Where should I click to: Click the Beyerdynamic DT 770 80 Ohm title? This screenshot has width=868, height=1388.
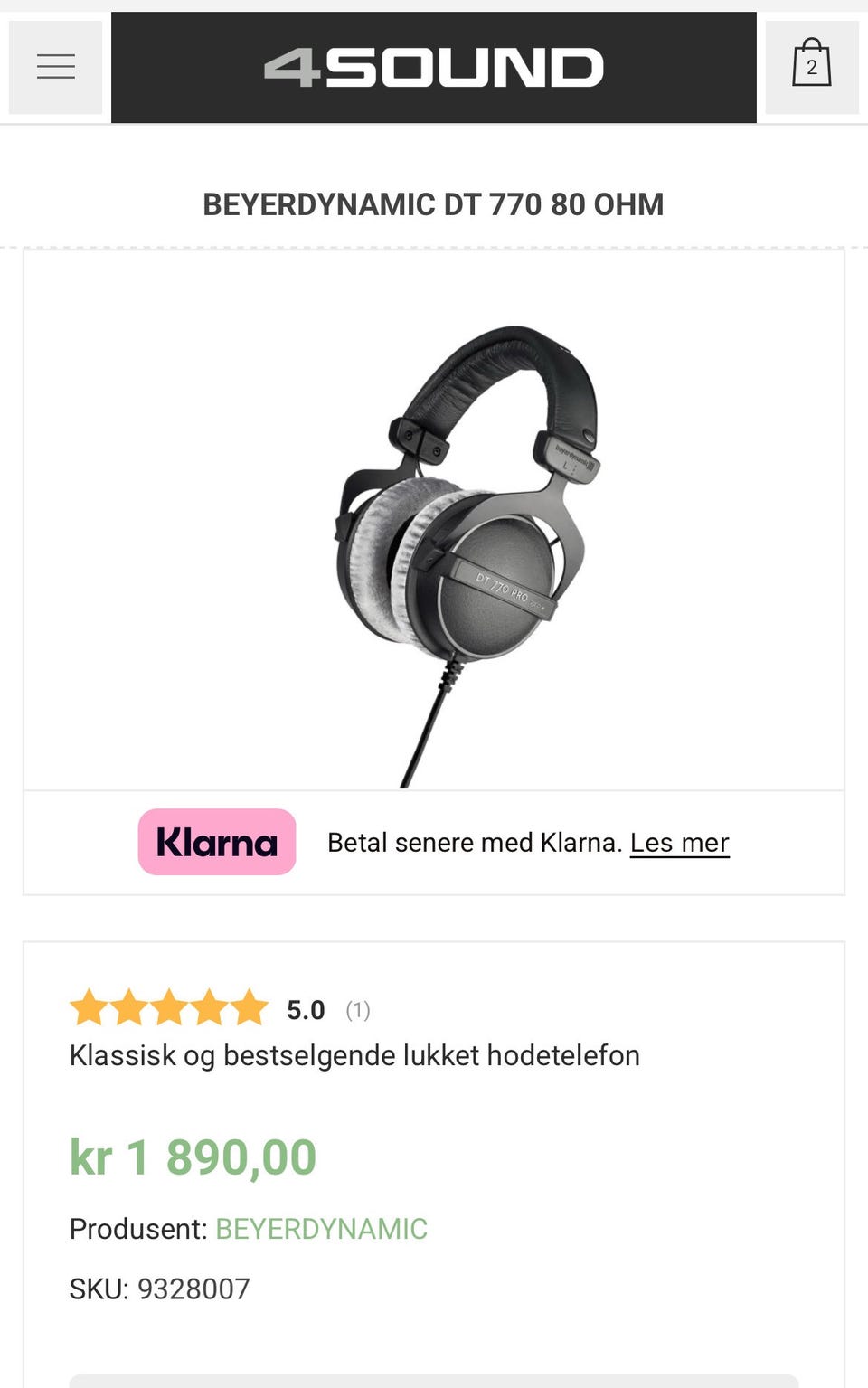click(433, 204)
